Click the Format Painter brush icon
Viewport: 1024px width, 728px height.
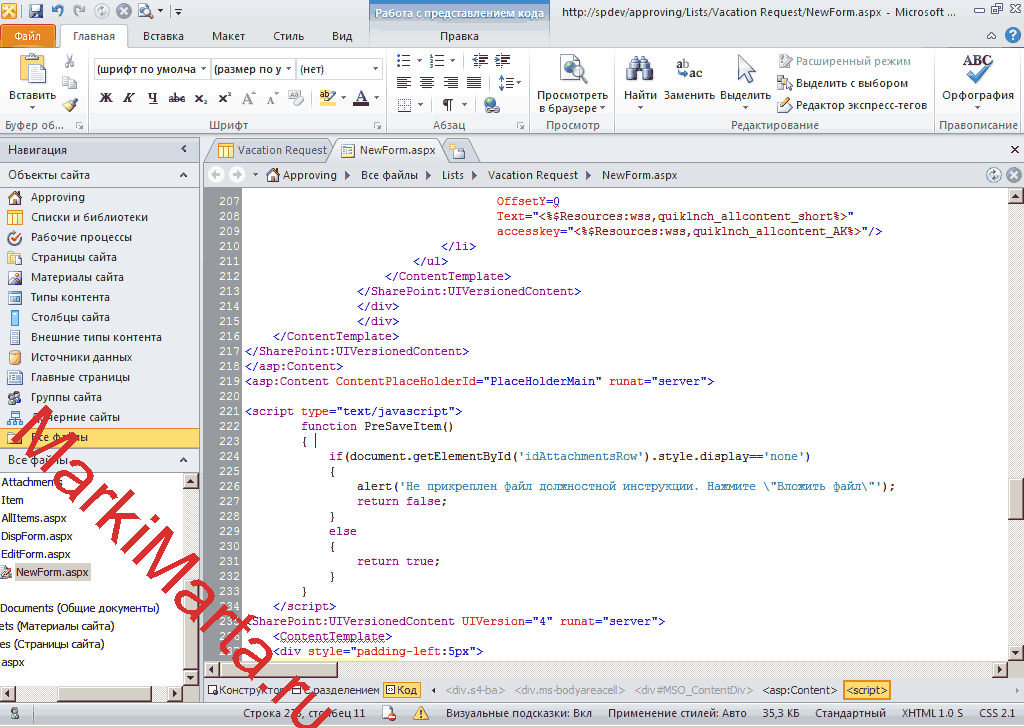point(70,105)
